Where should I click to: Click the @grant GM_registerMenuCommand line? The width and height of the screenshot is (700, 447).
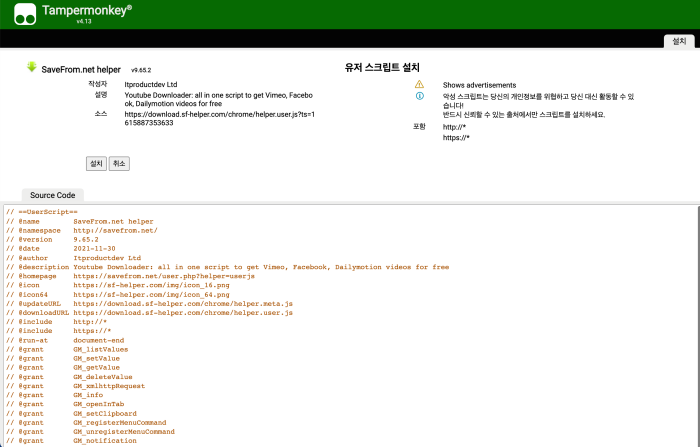[86, 422]
